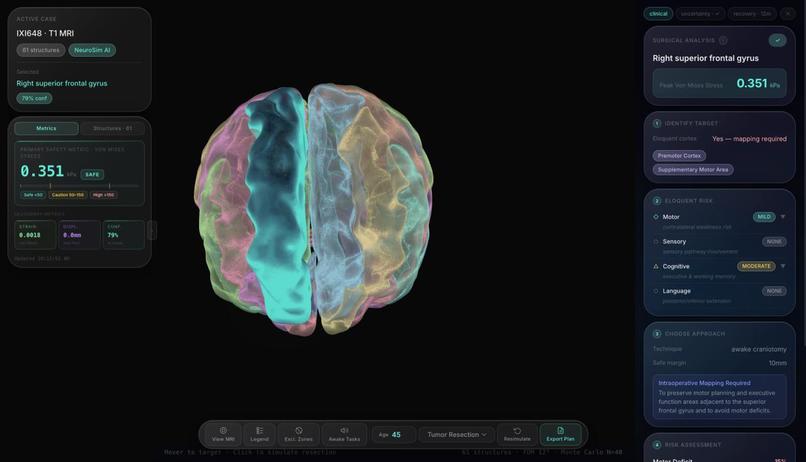
Task: Open the Conf 79% metric card
Action: pos(124,235)
